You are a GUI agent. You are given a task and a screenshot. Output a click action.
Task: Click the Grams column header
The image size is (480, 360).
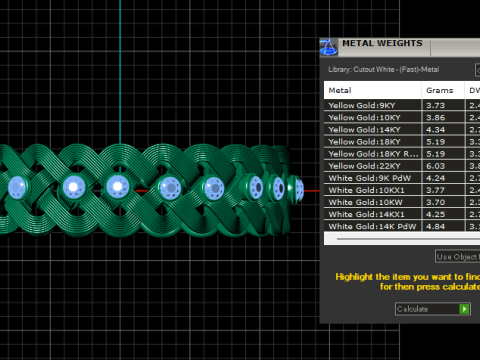click(x=443, y=90)
